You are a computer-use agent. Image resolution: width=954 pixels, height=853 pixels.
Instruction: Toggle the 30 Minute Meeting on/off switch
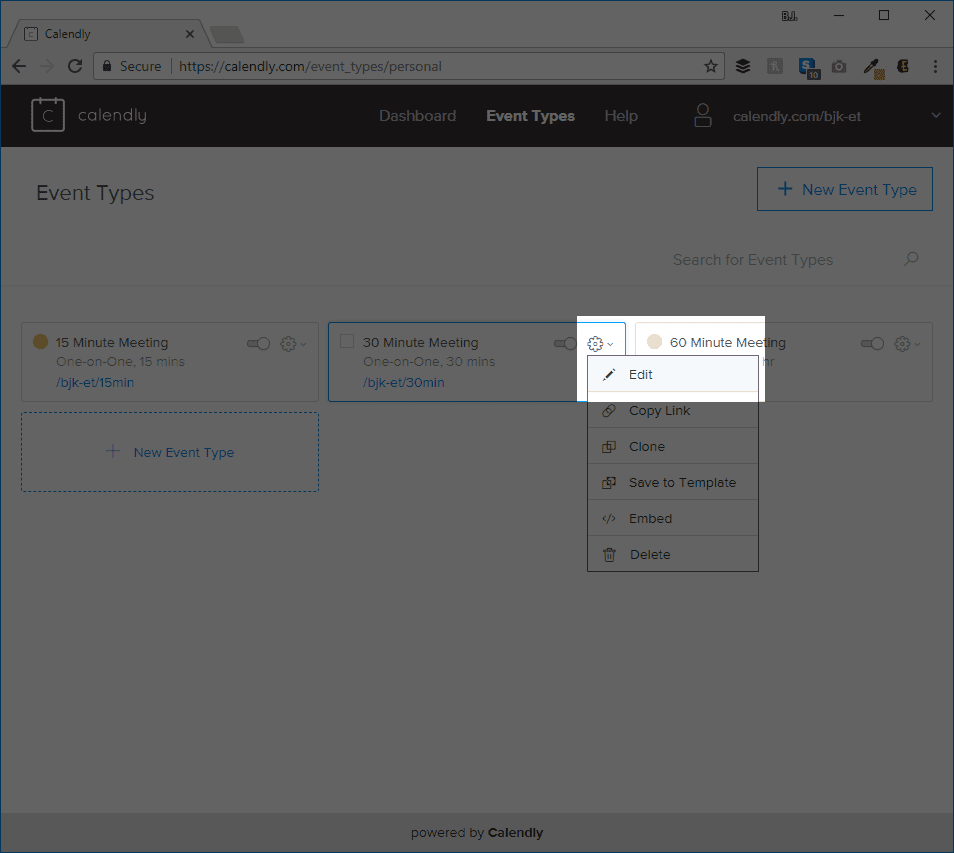coord(565,344)
